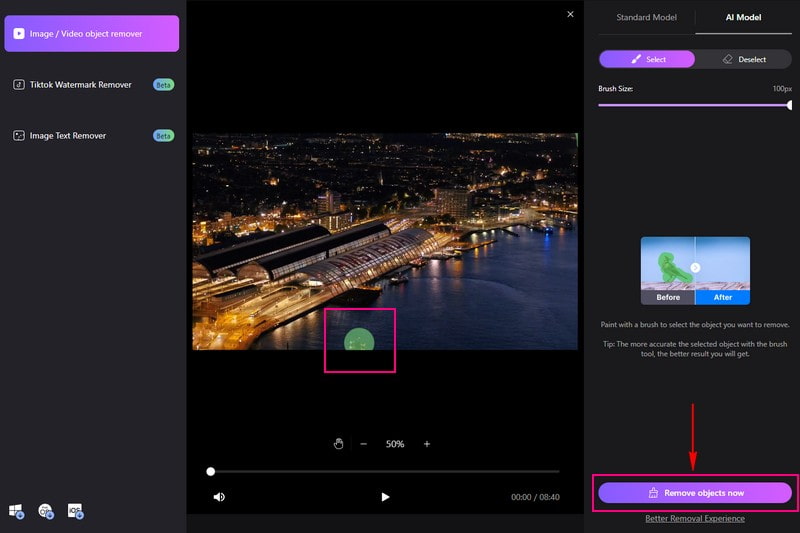
Task: Adjust the Brush Size slider handle
Action: coord(789,105)
